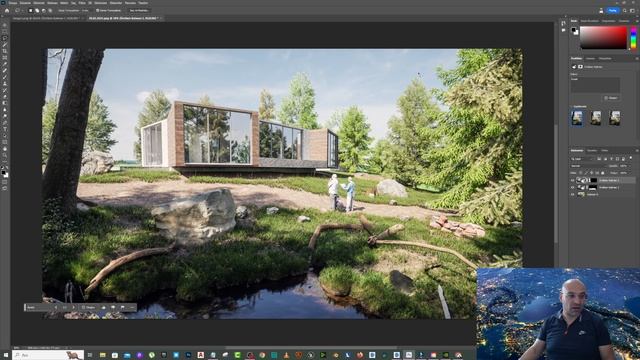The height and width of the screenshot is (360, 640).
Task: Choose Add to selection mode icon
Action: click(37, 11)
